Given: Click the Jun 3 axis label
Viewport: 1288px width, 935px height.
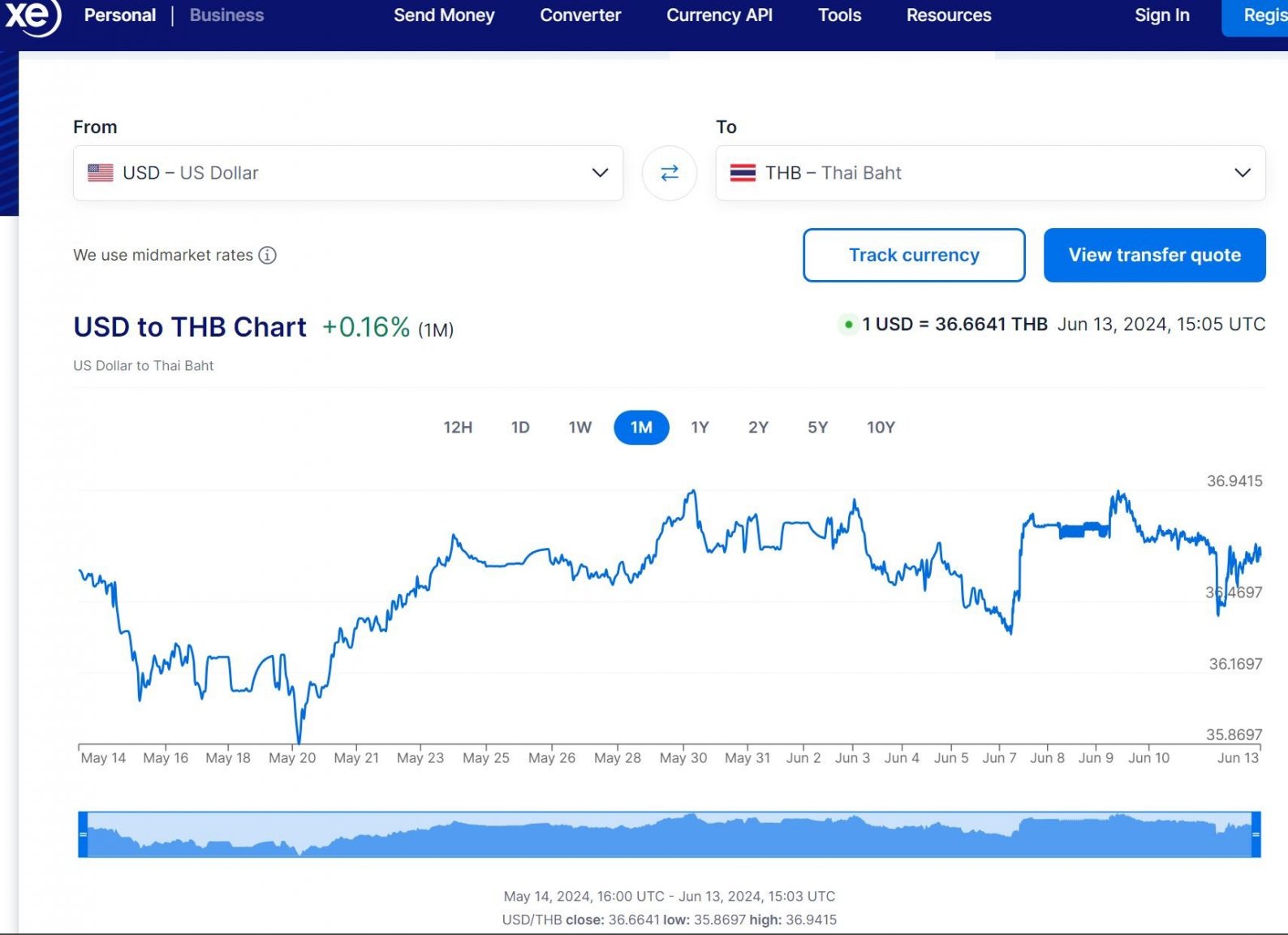Looking at the screenshot, I should coord(852,758).
